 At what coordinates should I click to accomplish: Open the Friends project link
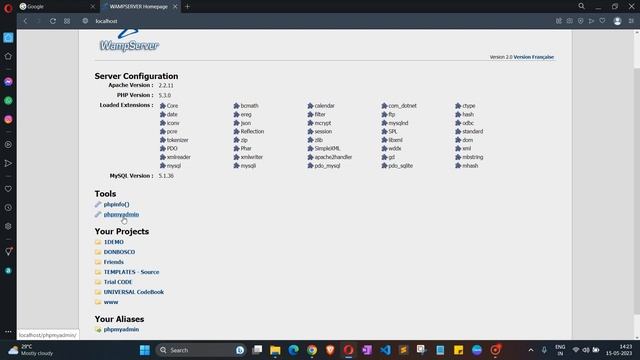(113, 262)
